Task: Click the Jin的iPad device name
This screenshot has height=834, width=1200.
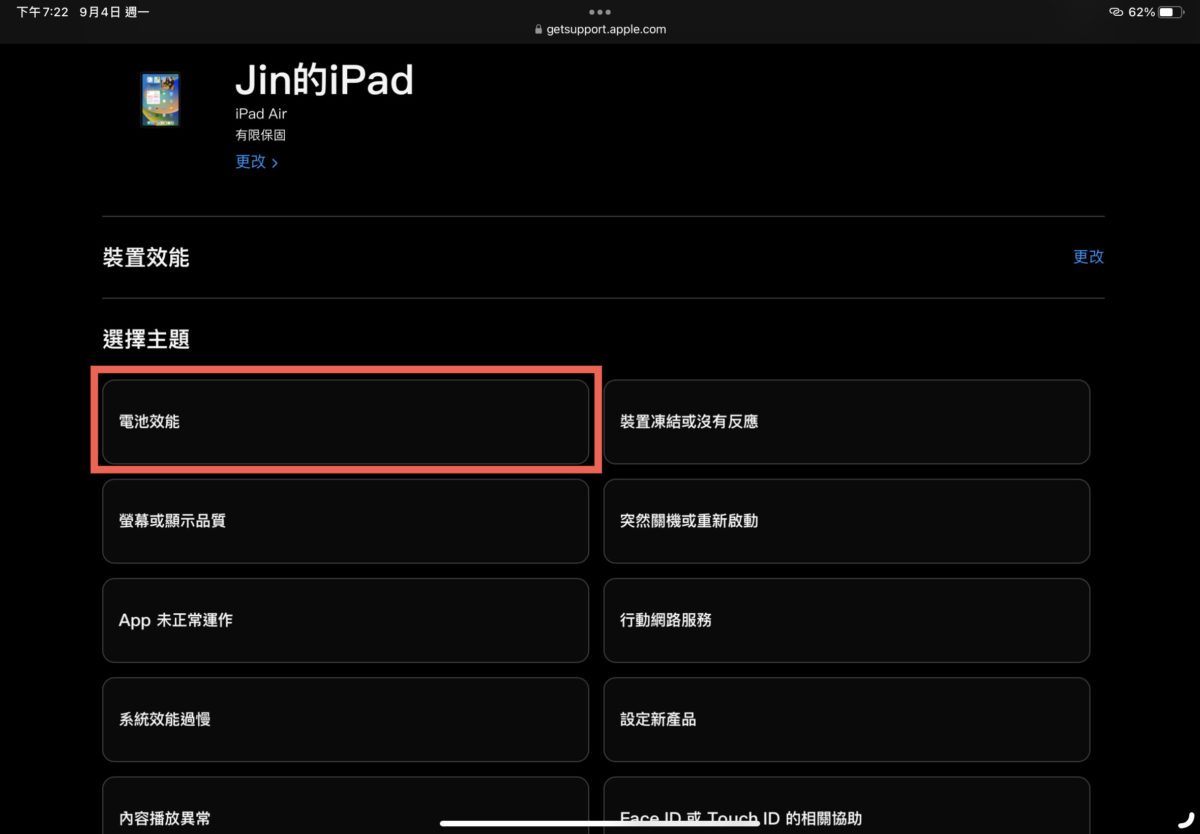Action: pos(324,79)
